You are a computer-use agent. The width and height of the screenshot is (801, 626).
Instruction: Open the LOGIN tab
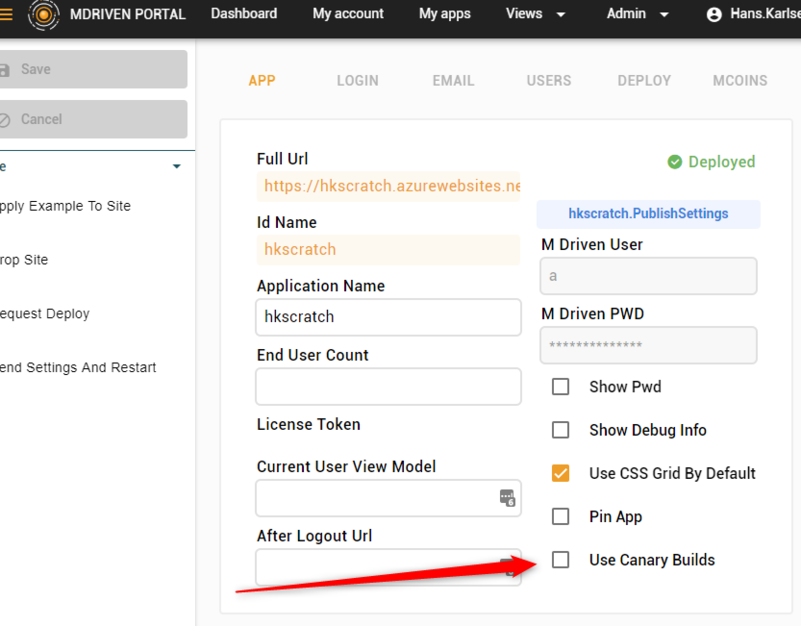357,81
